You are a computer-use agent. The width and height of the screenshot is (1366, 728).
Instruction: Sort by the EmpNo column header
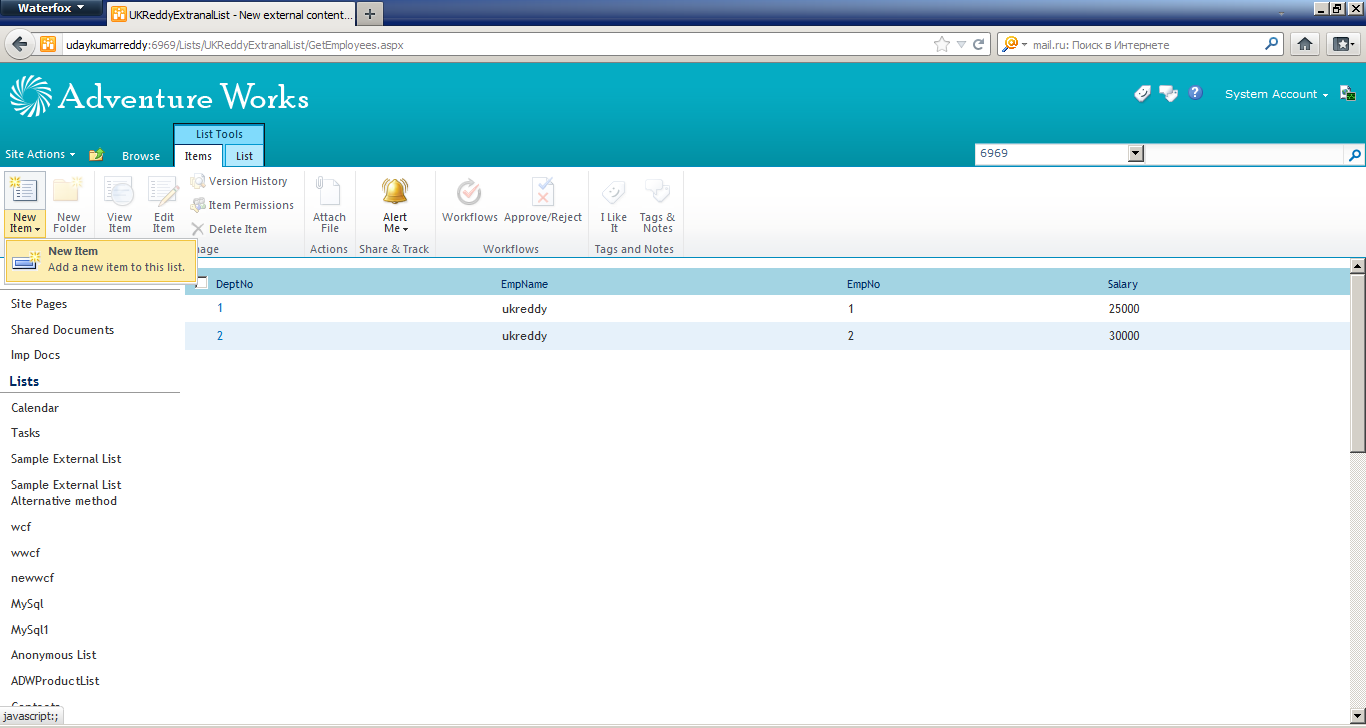point(863,284)
